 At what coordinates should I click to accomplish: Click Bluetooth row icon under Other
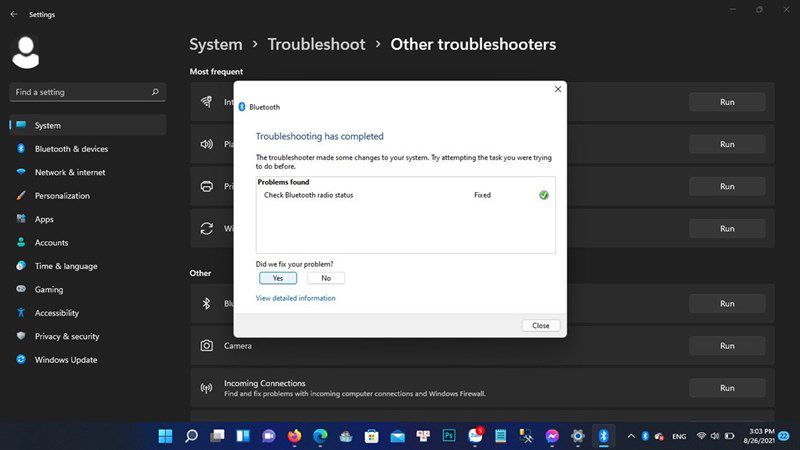tap(206, 304)
